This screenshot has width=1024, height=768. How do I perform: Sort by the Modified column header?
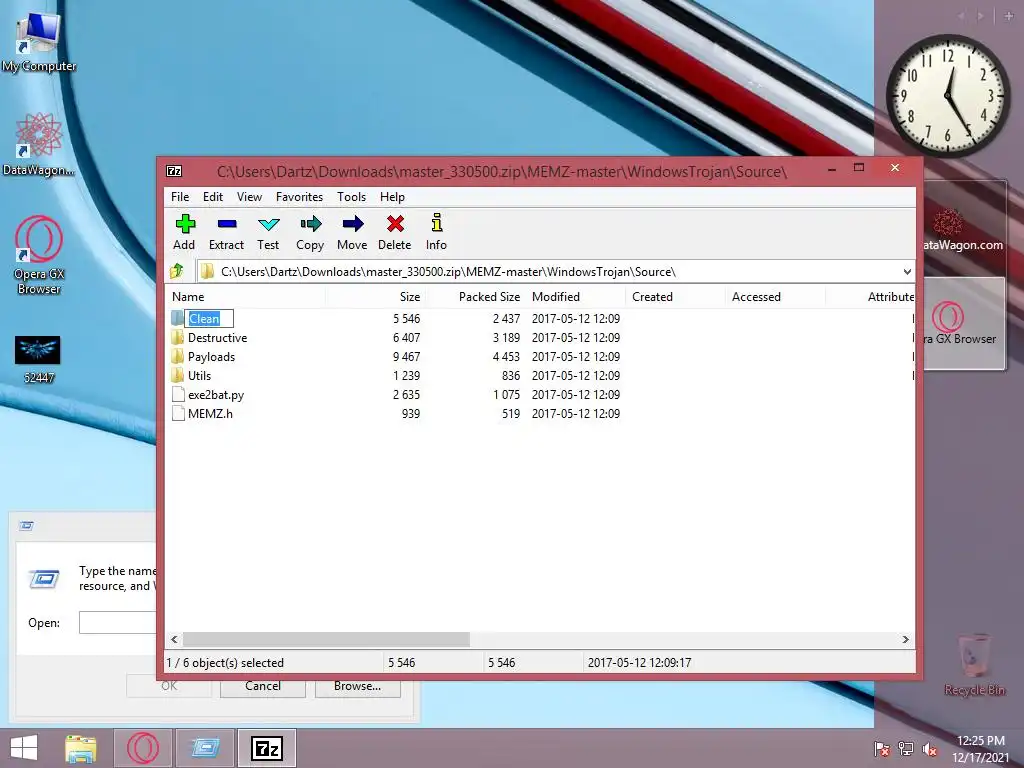(x=575, y=296)
